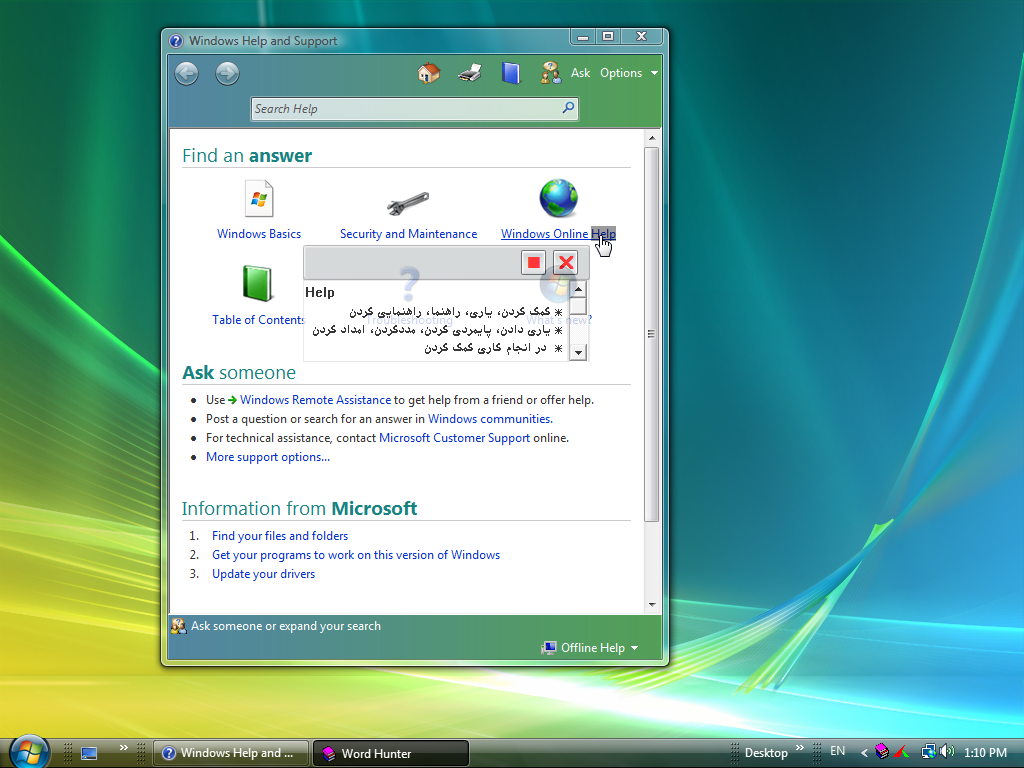Open Get your programs to work link
The width and height of the screenshot is (1024, 768).
coord(356,554)
